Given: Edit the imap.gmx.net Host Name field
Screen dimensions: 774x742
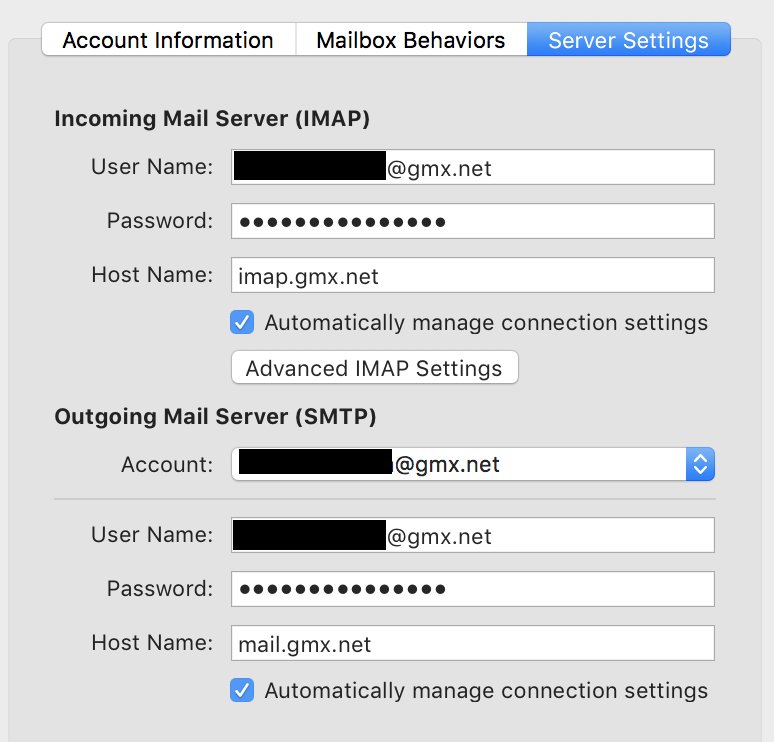Looking at the screenshot, I should pos(472,275).
